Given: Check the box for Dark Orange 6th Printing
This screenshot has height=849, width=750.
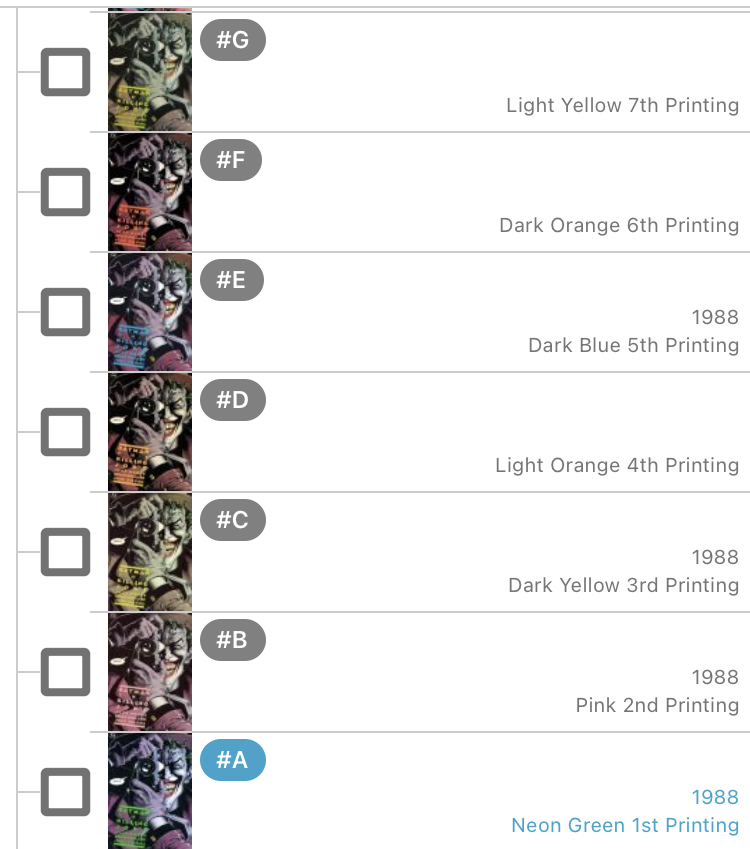Looking at the screenshot, I should coord(66,192).
